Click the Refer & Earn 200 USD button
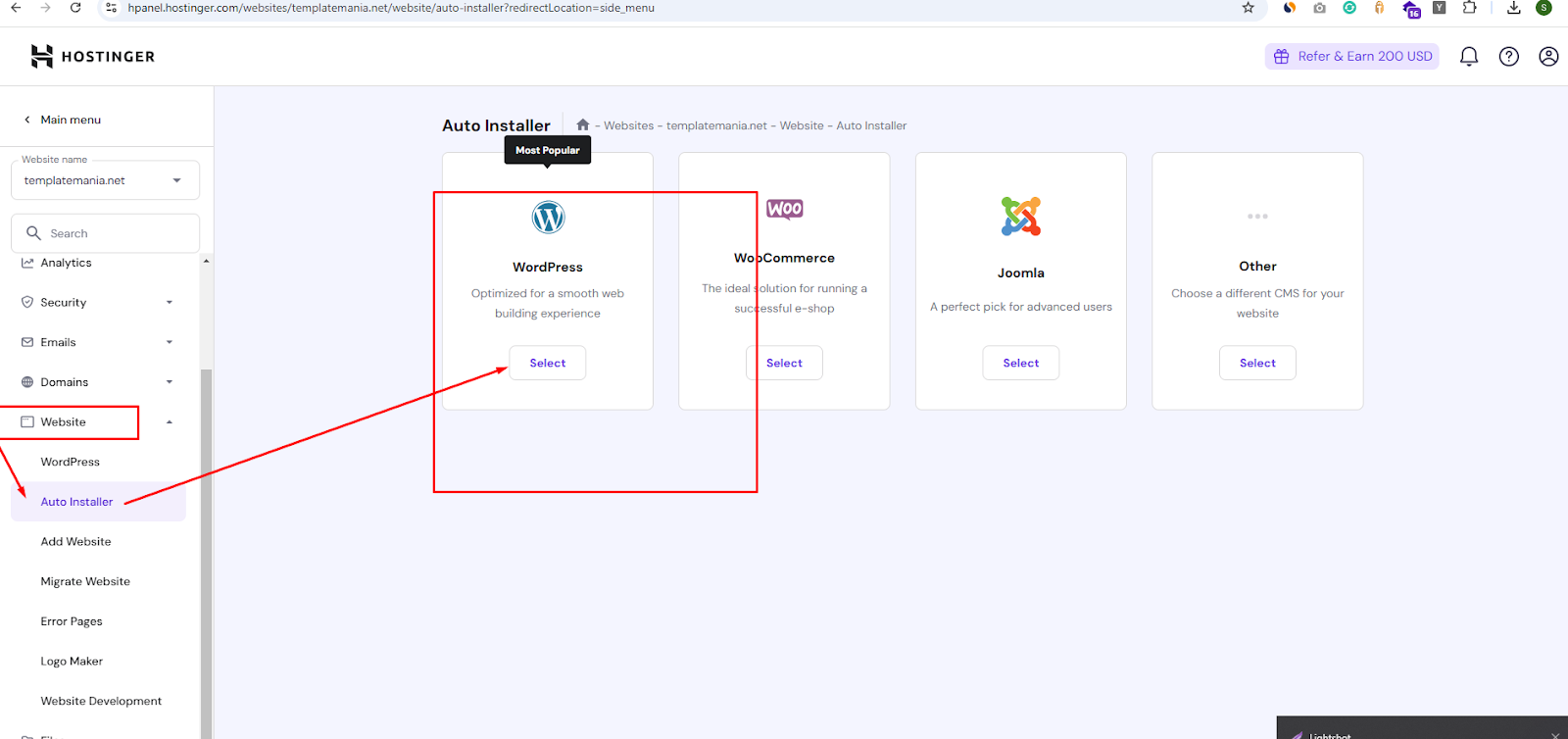The width and height of the screenshot is (1568, 739). coord(1352,57)
